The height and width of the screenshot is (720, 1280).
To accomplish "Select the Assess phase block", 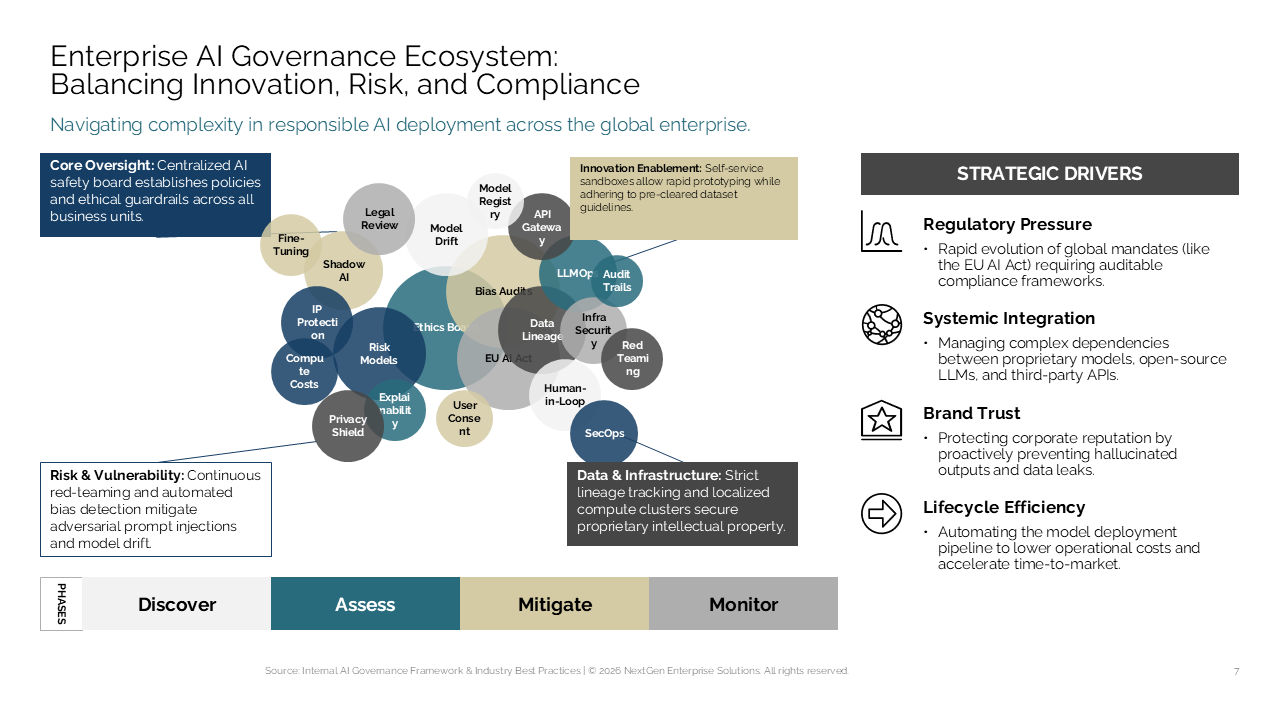I will [x=365, y=604].
